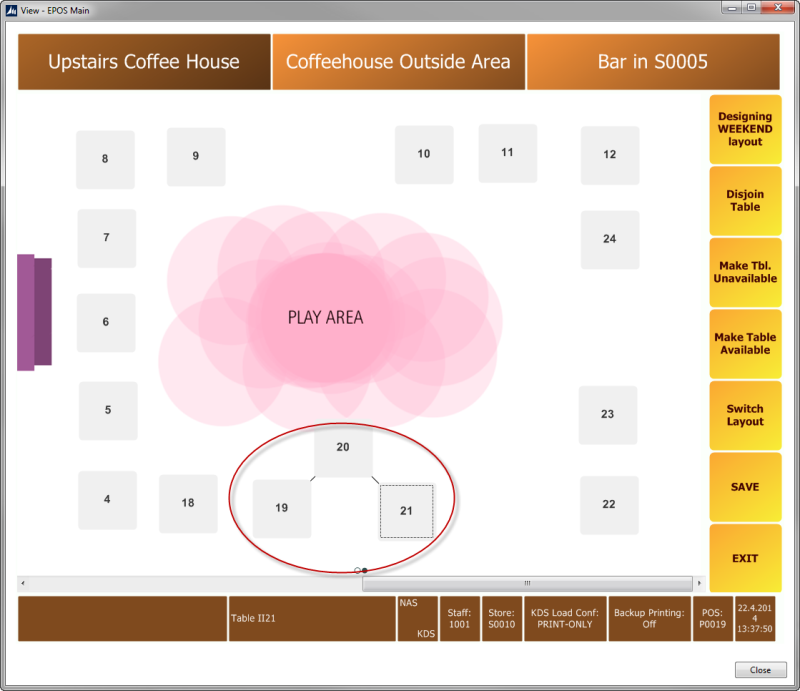This screenshot has width=800, height=691.
Task: Select table 8
Action: pyautogui.click(x=106, y=160)
